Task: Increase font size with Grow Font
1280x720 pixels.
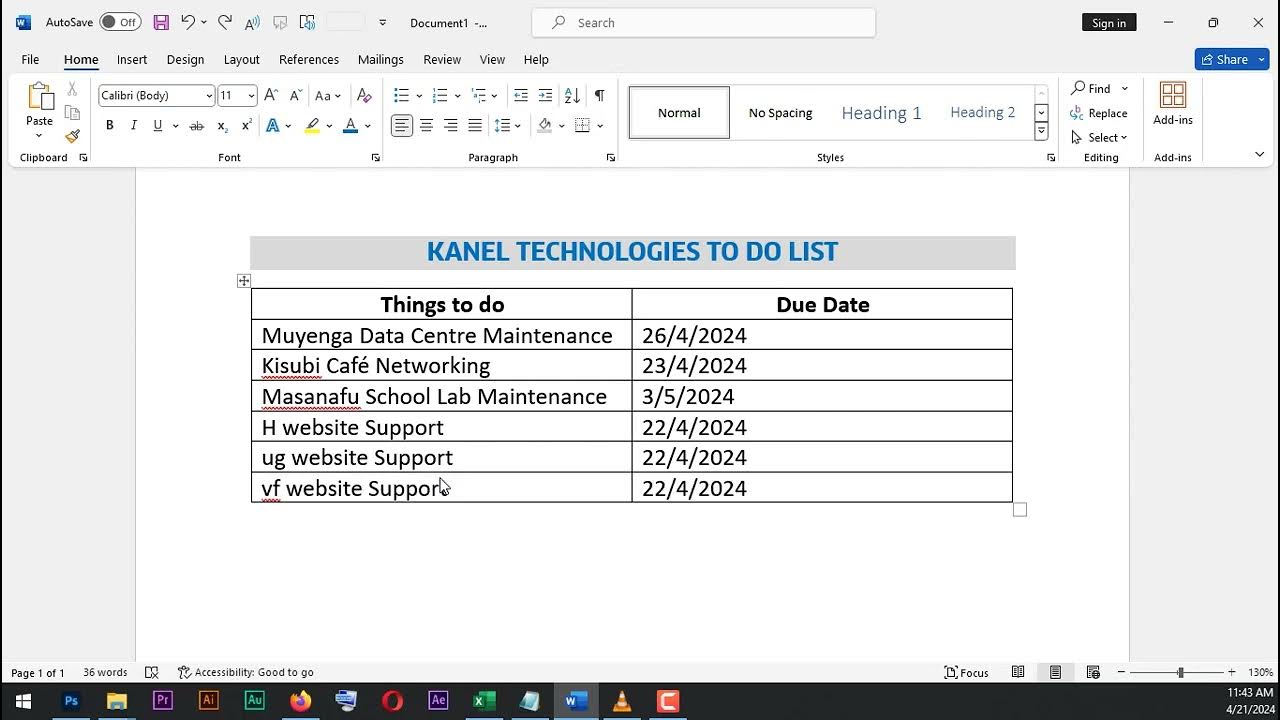Action: coord(271,96)
